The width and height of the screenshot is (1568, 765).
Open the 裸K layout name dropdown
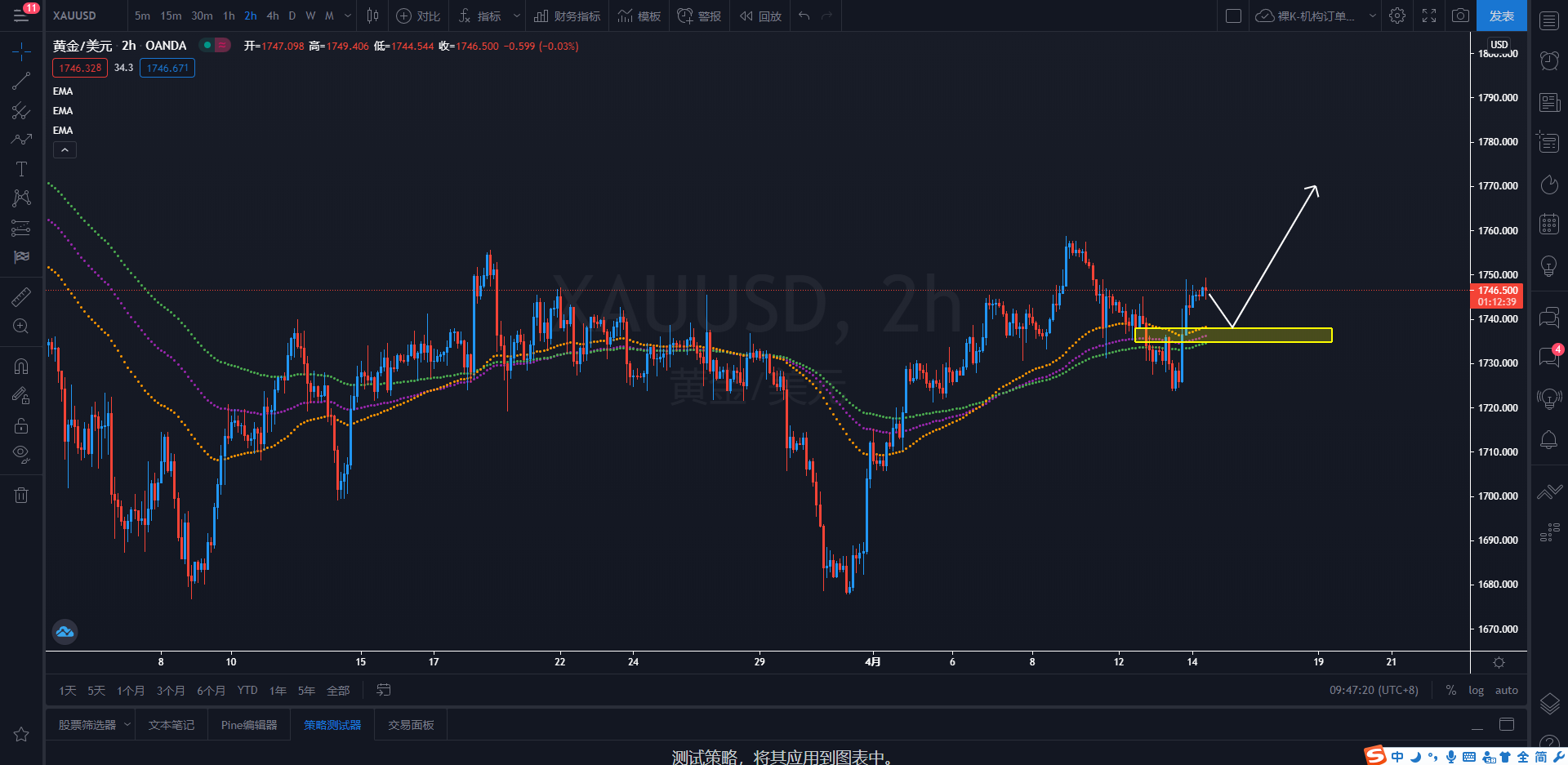click(1372, 16)
